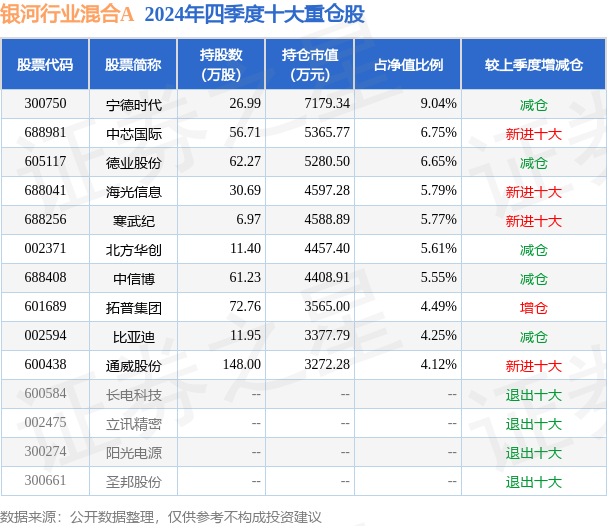607x526 pixels.
Task: Select stock name 北方华创
Action: pyautogui.click(x=134, y=250)
